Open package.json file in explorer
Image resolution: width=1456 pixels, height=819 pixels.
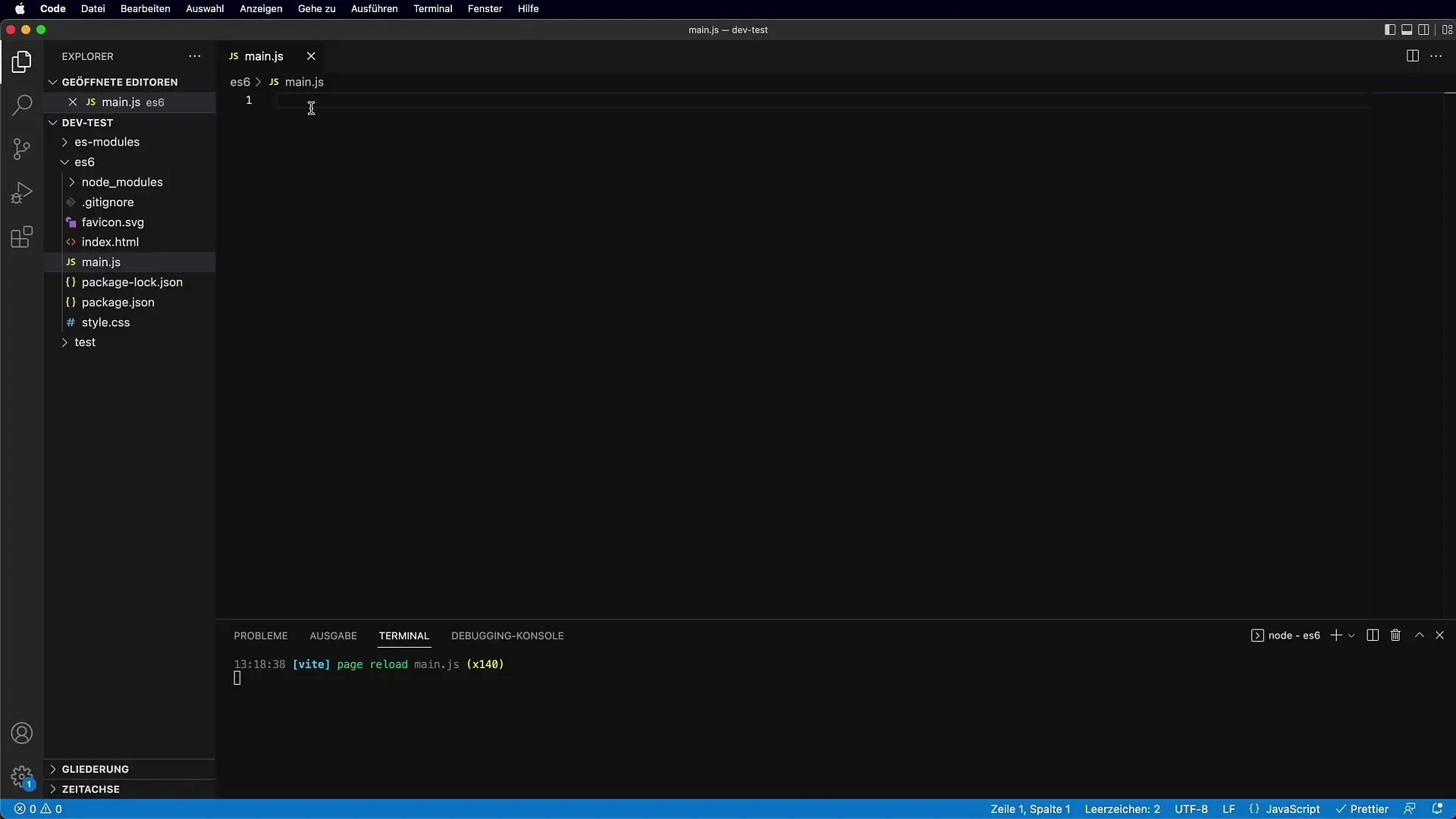click(130, 302)
